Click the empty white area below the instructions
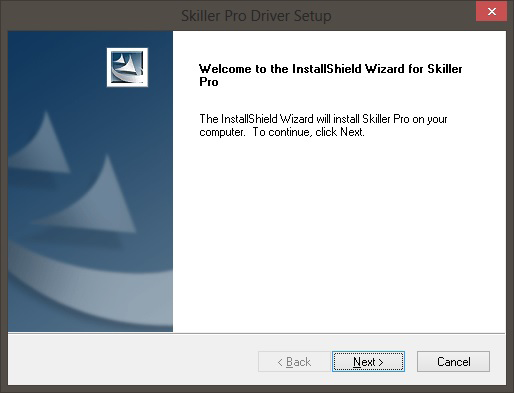514x393 pixels. click(x=339, y=233)
